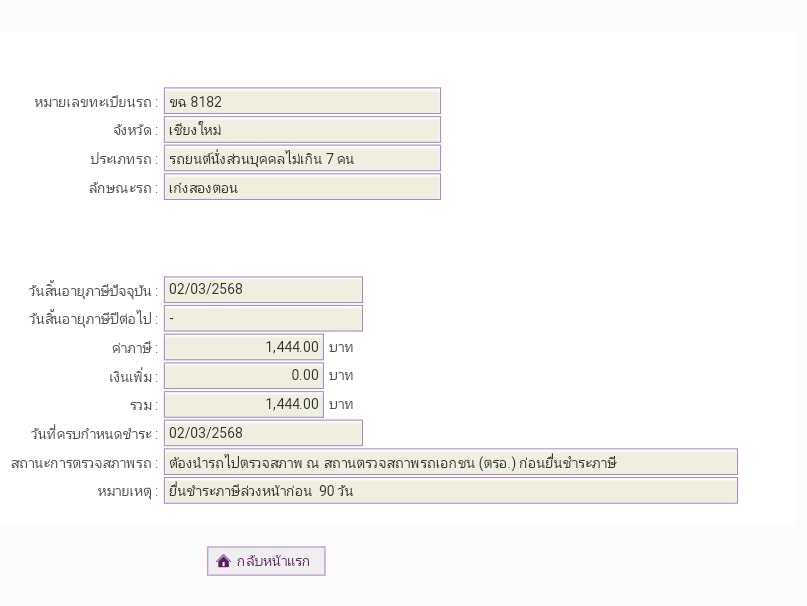This screenshot has width=807, height=606.
Task: Click the surcharge field showing 0.00
Action: [x=243, y=375]
